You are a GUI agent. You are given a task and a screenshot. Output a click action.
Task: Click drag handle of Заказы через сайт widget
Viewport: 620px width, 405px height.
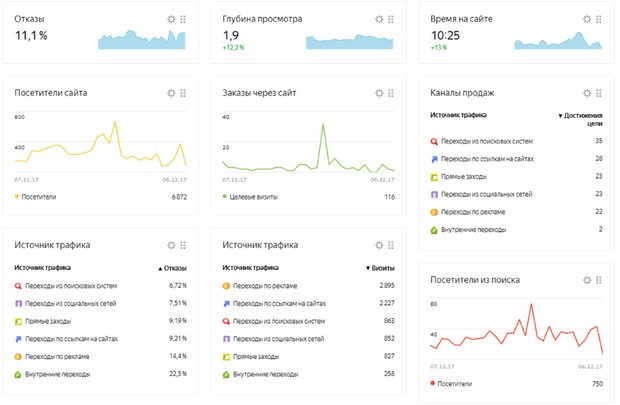[x=391, y=93]
